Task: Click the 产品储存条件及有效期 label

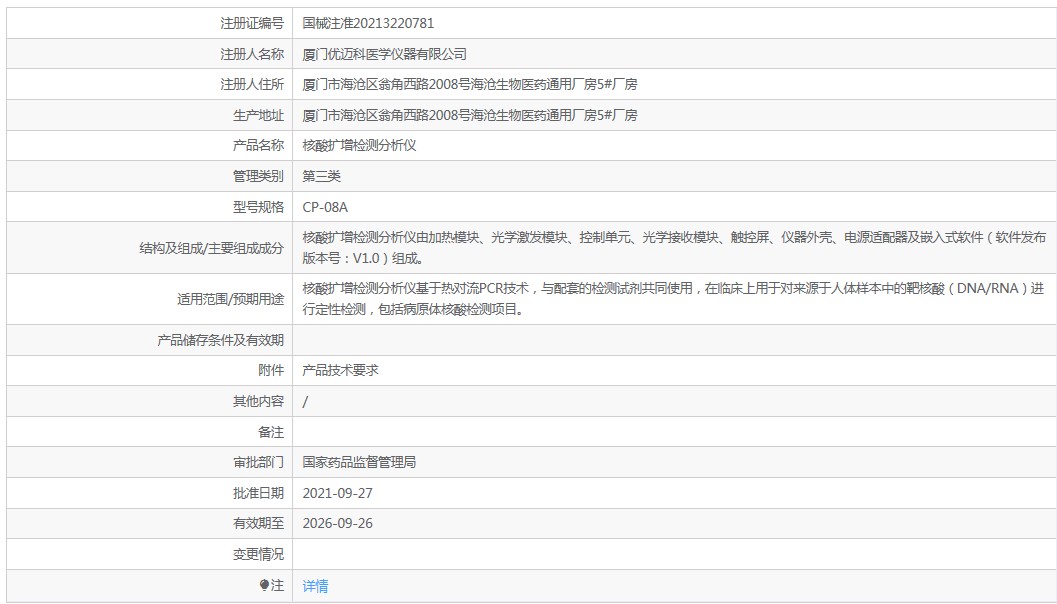Action: click(220, 340)
